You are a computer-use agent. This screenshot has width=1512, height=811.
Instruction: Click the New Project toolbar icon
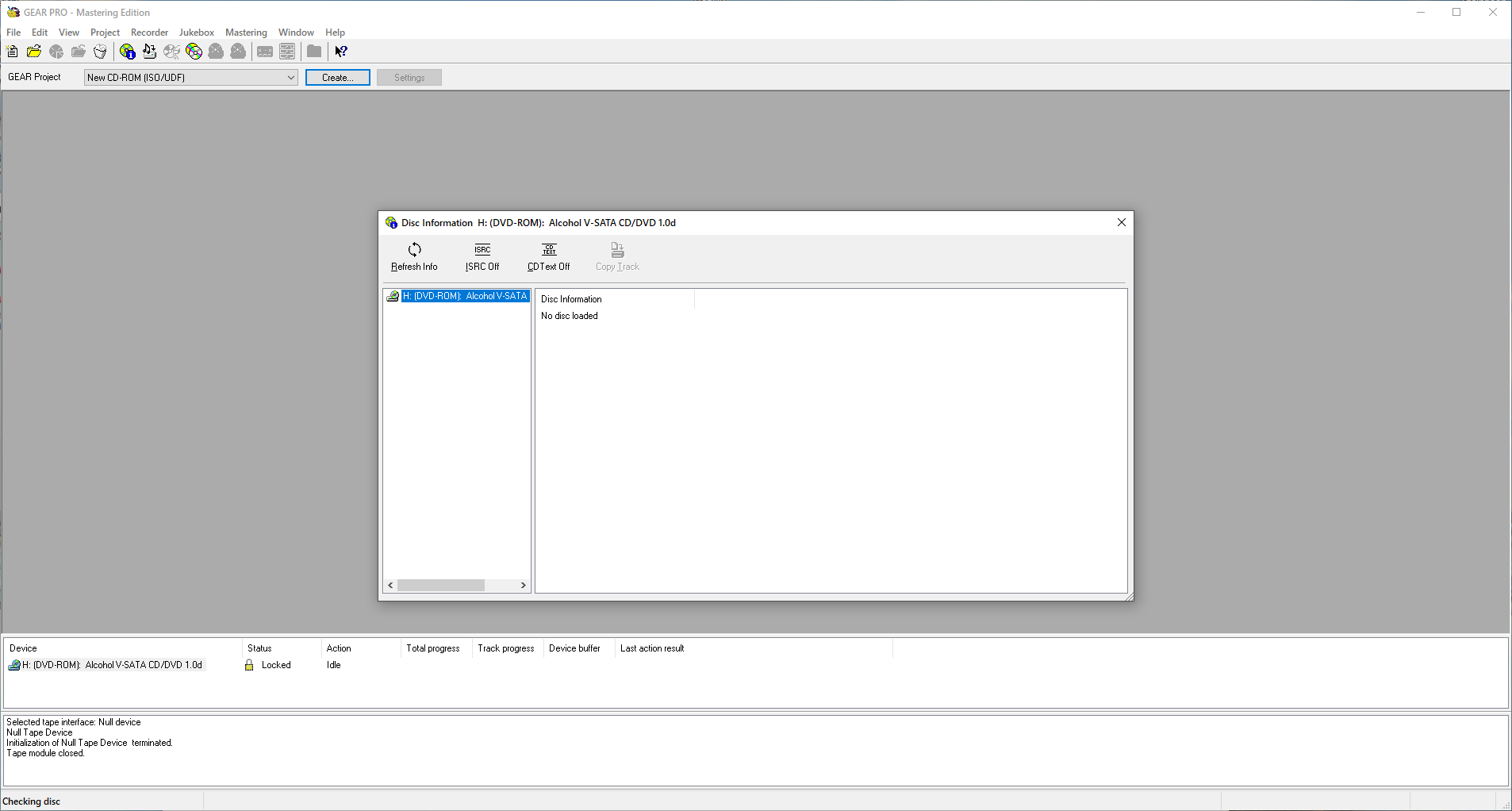coord(12,52)
